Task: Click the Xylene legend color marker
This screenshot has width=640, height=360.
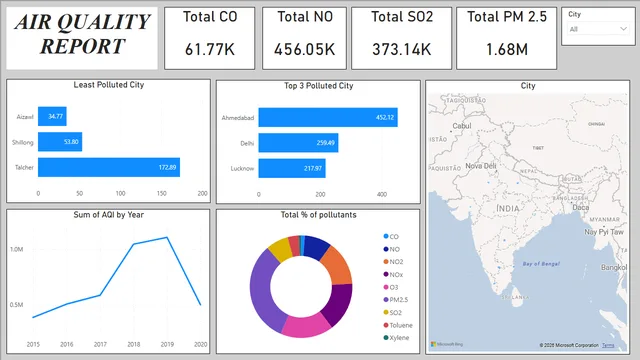Action: coord(386,338)
